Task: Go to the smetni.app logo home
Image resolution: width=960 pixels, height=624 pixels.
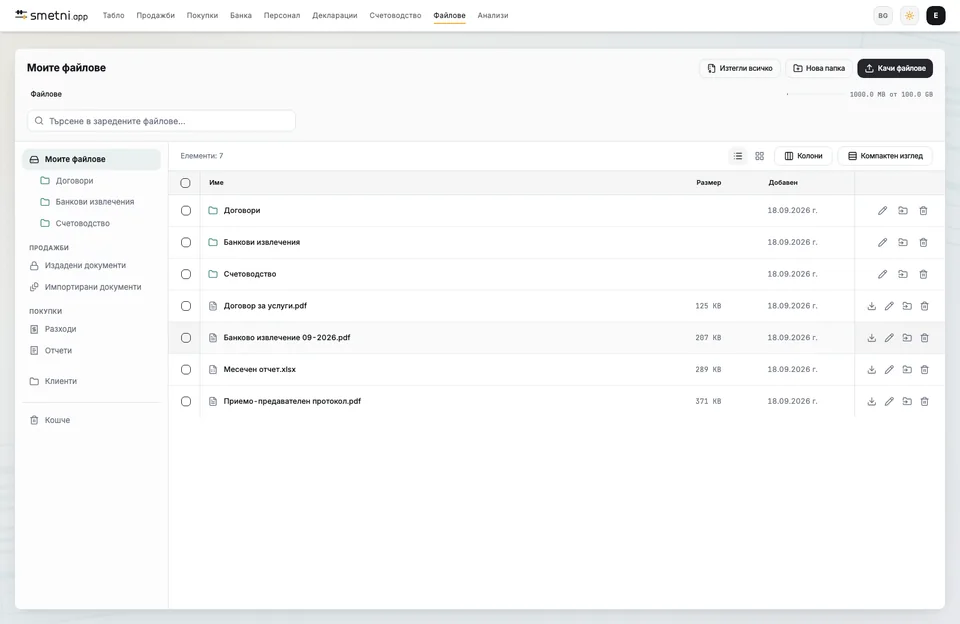Action: tap(51, 15)
